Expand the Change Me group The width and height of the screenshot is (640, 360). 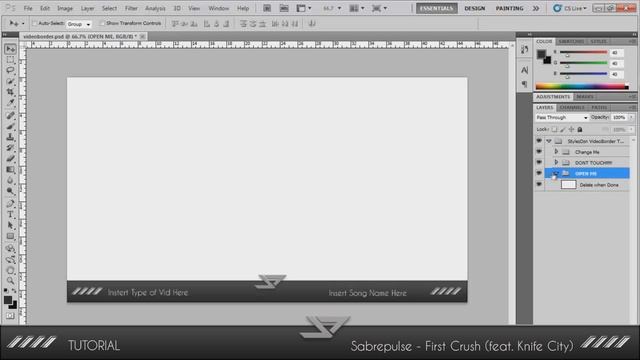pyautogui.click(x=556, y=152)
